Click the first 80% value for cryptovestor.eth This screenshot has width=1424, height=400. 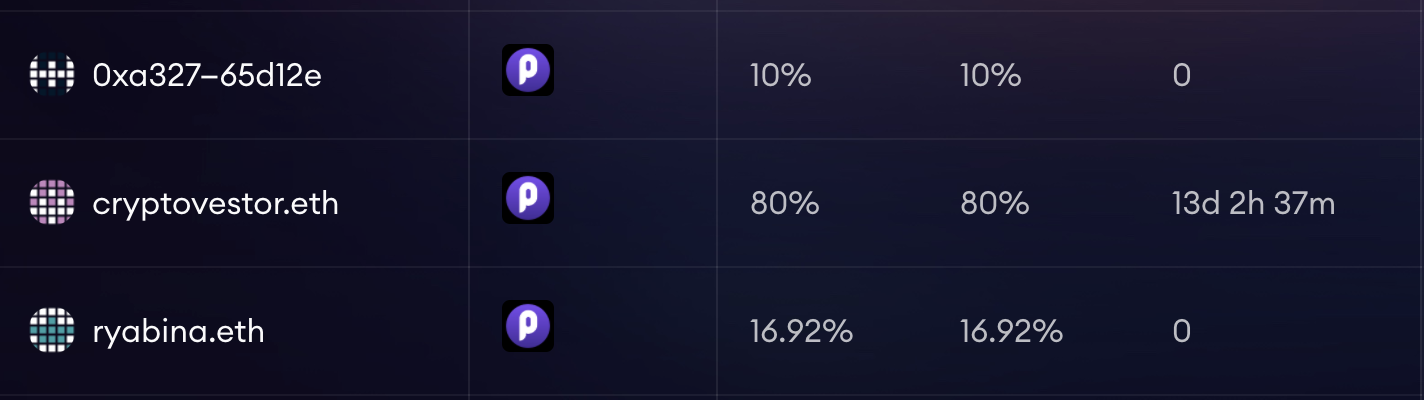pos(785,204)
